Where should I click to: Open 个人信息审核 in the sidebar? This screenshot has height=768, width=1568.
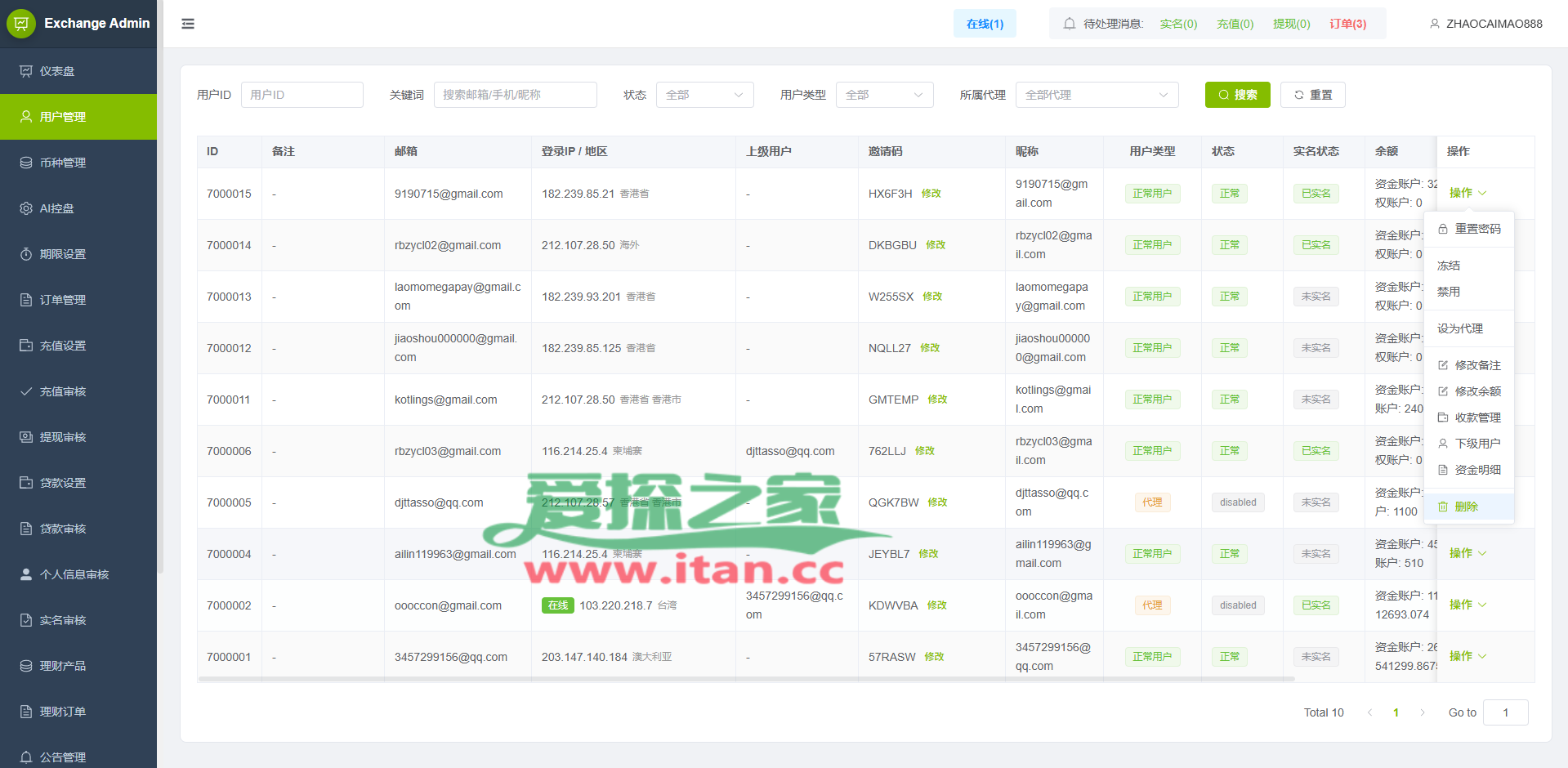tap(74, 574)
